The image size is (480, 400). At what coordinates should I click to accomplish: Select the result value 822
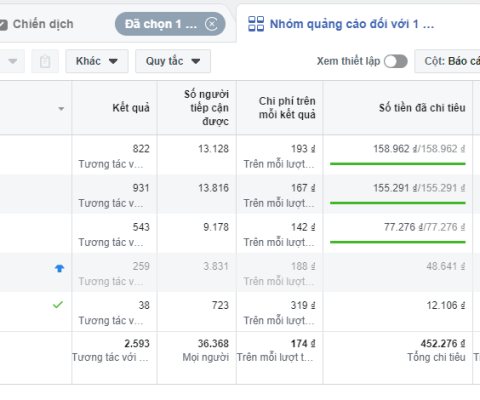(x=141, y=149)
